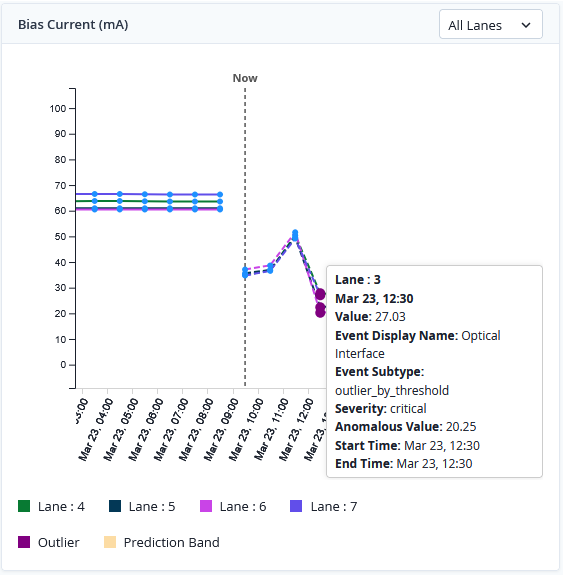The height and width of the screenshot is (575, 563).
Task: Click the Start Time tooltip line
Action: point(407,445)
